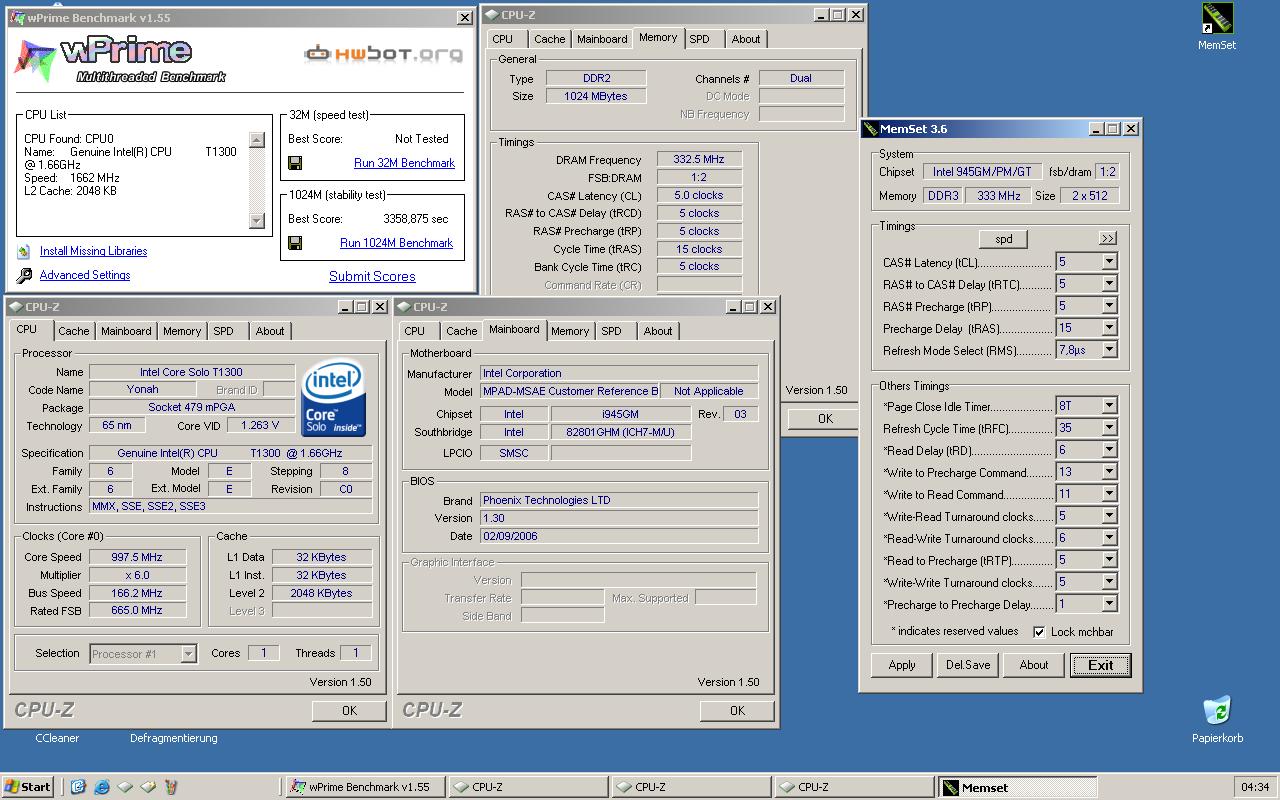The width and height of the screenshot is (1280, 800).
Task: Open the Precharge to Precharge Delay dropdown
Action: [1108, 604]
